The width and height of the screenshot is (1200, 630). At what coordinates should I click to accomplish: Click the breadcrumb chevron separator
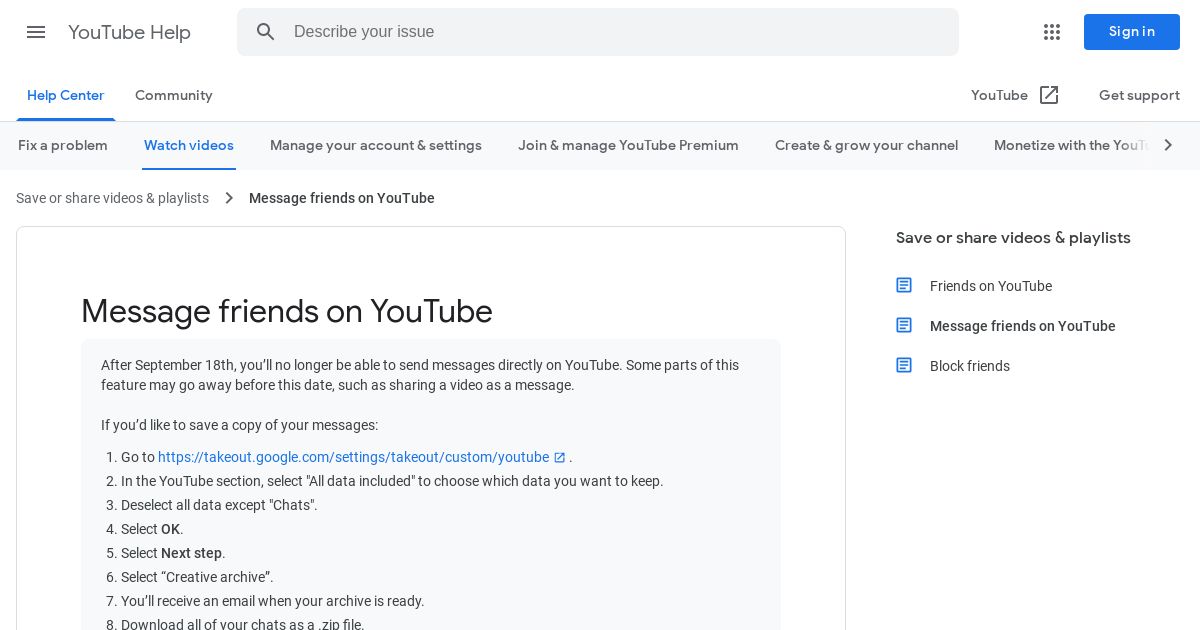point(229,198)
